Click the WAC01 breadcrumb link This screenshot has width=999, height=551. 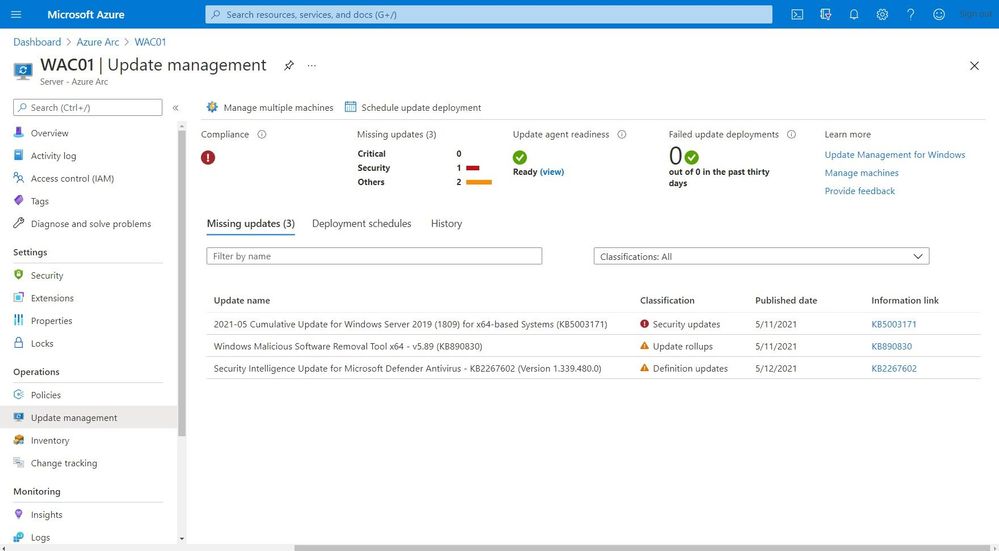150,42
